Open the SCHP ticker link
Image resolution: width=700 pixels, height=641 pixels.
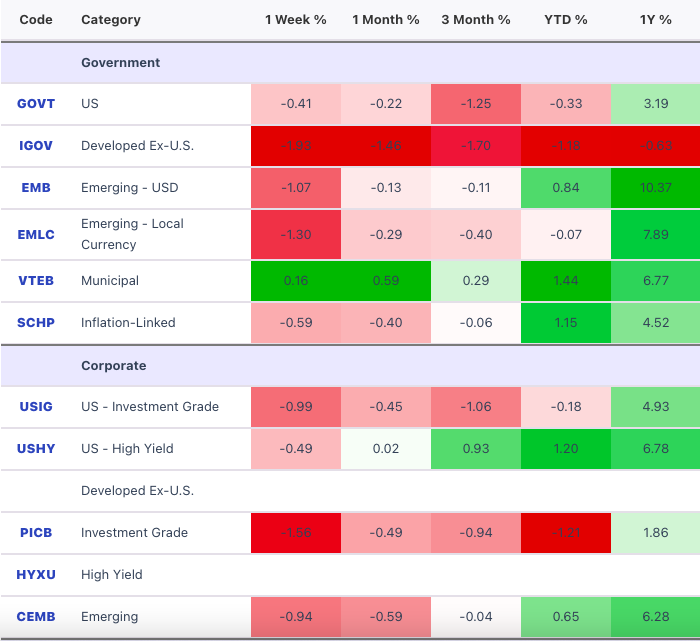pos(36,322)
